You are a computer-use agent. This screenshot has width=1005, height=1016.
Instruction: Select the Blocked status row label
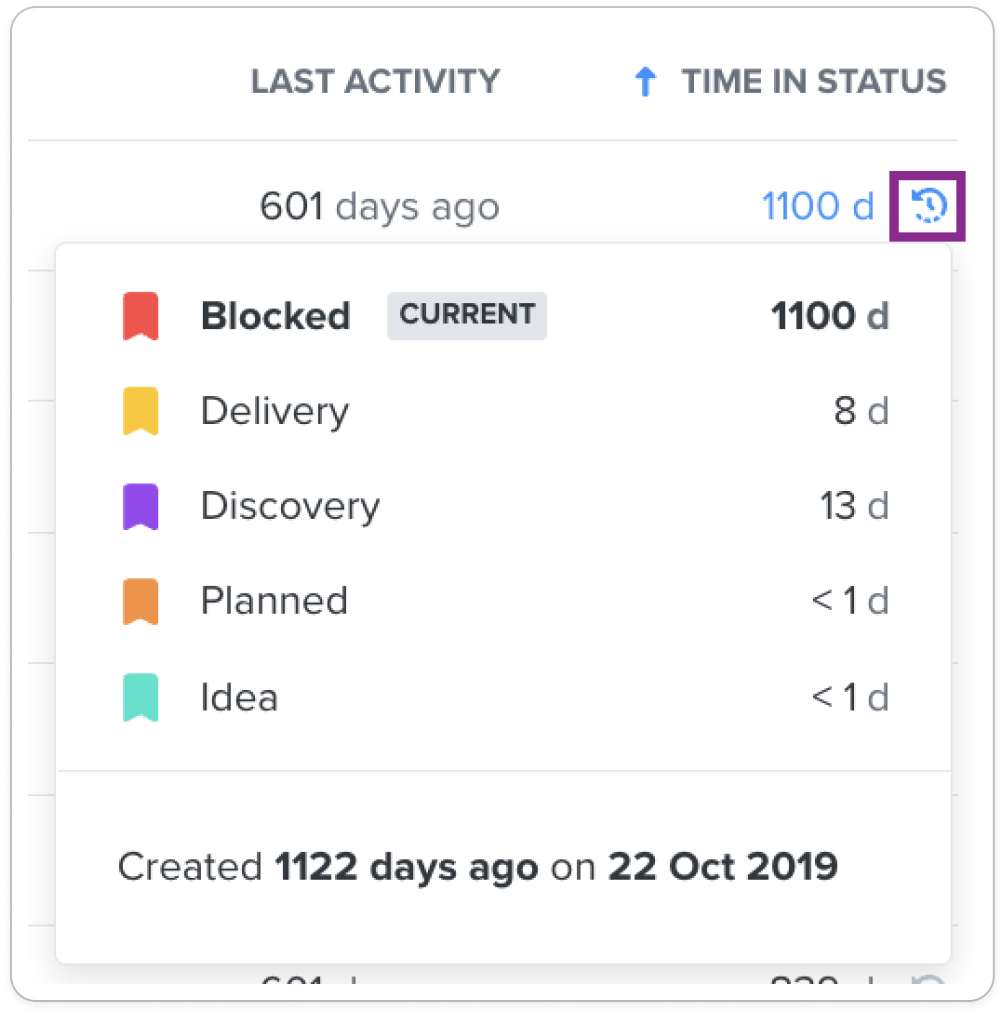coord(275,316)
